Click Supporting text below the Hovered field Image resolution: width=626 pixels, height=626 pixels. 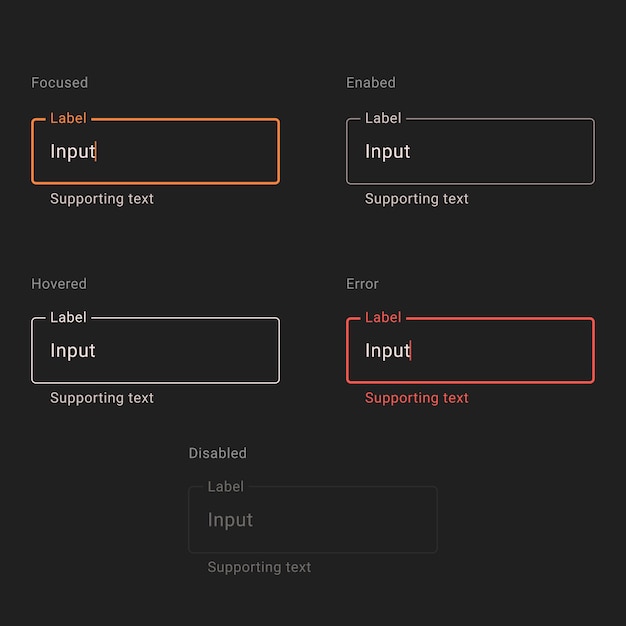tap(102, 398)
